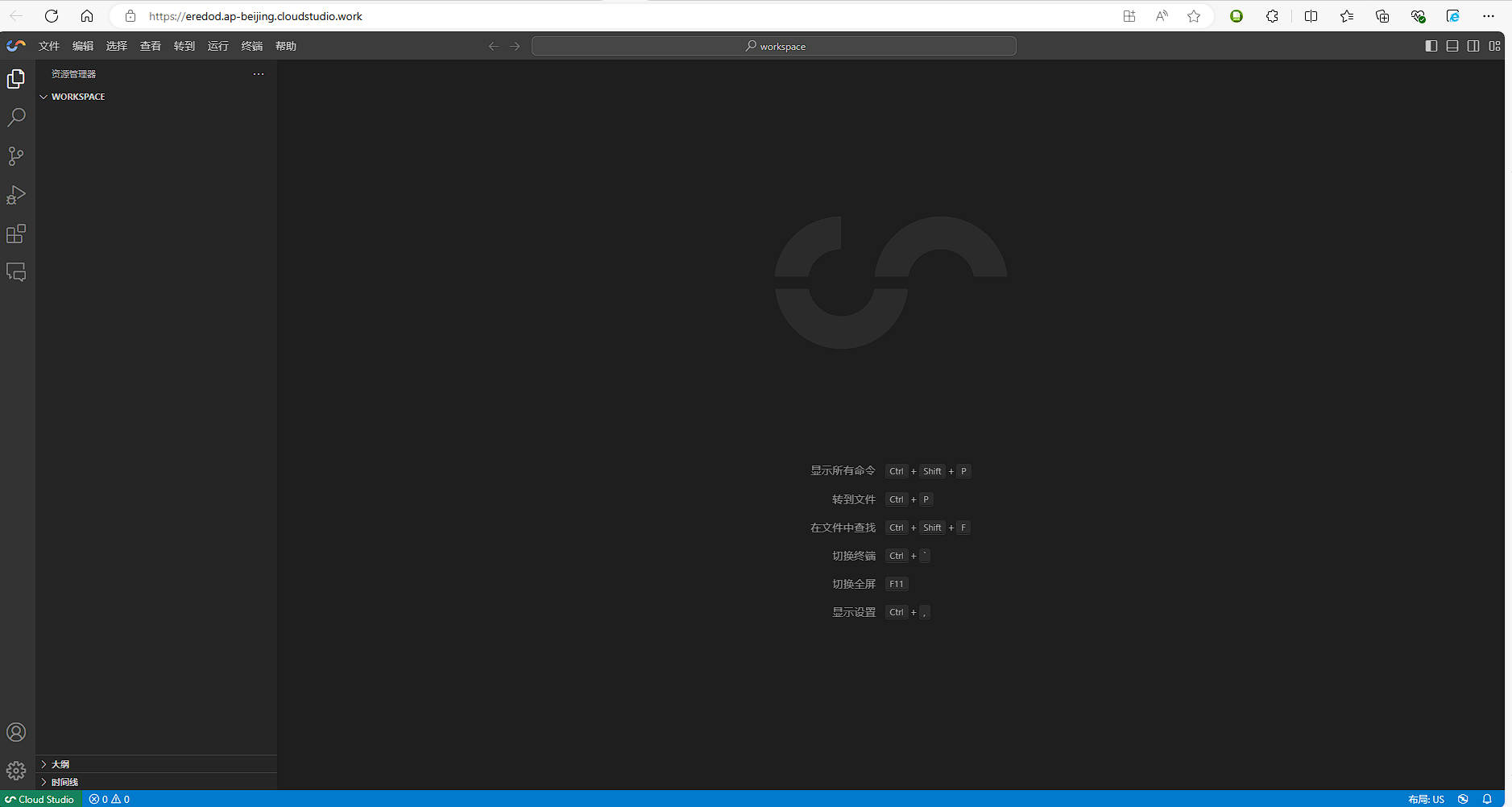
Task: Toggle bottom panel visibility
Action: tap(1452, 46)
